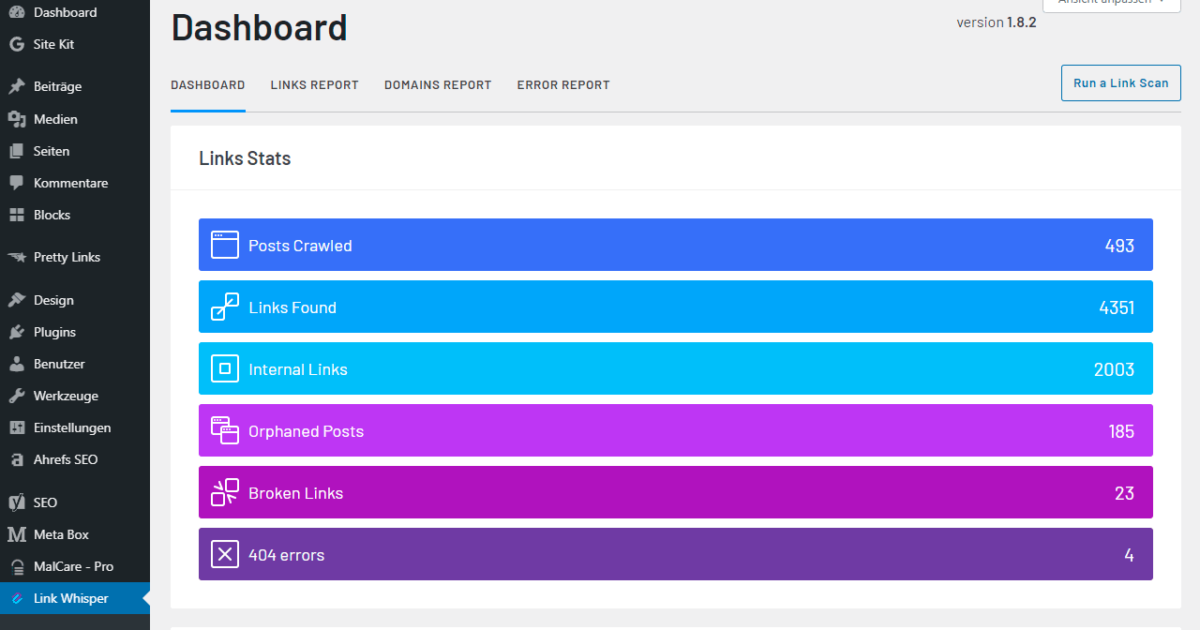Click the Broken Links icon
The height and width of the screenshot is (630, 1200).
tap(225, 493)
